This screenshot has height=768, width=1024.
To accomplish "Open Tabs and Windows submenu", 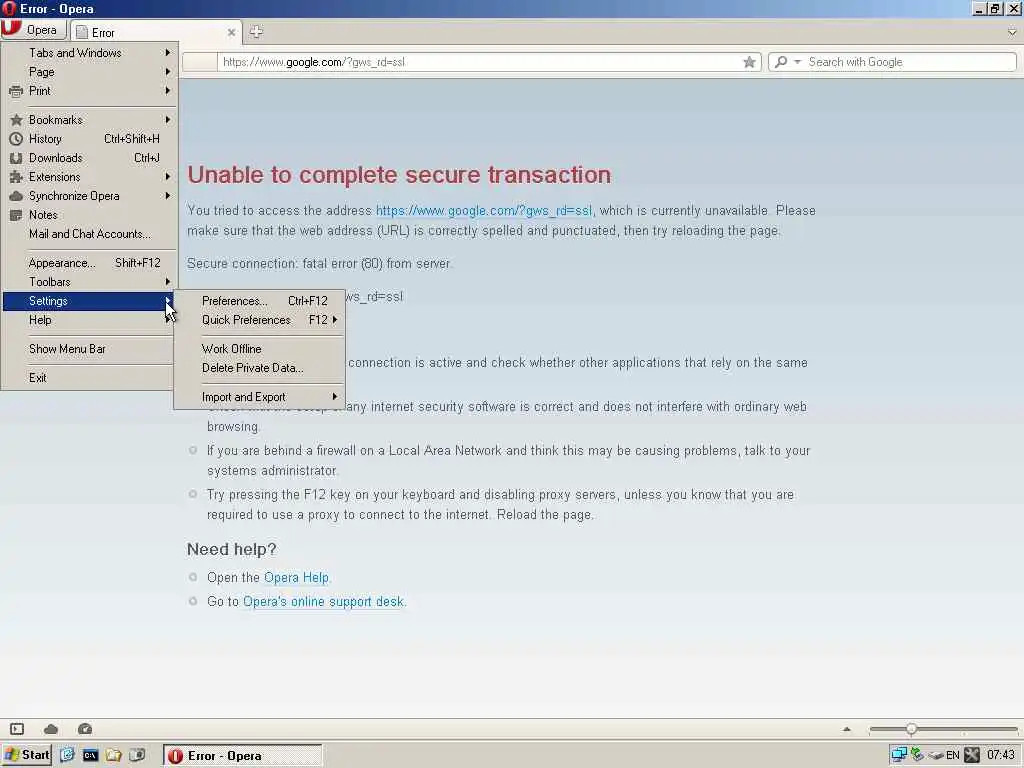I will 89,53.
